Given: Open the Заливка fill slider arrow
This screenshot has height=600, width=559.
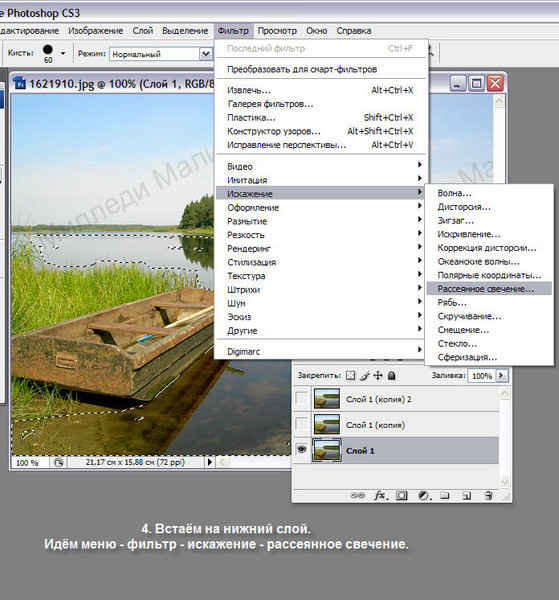Looking at the screenshot, I should pyautogui.click(x=502, y=375).
